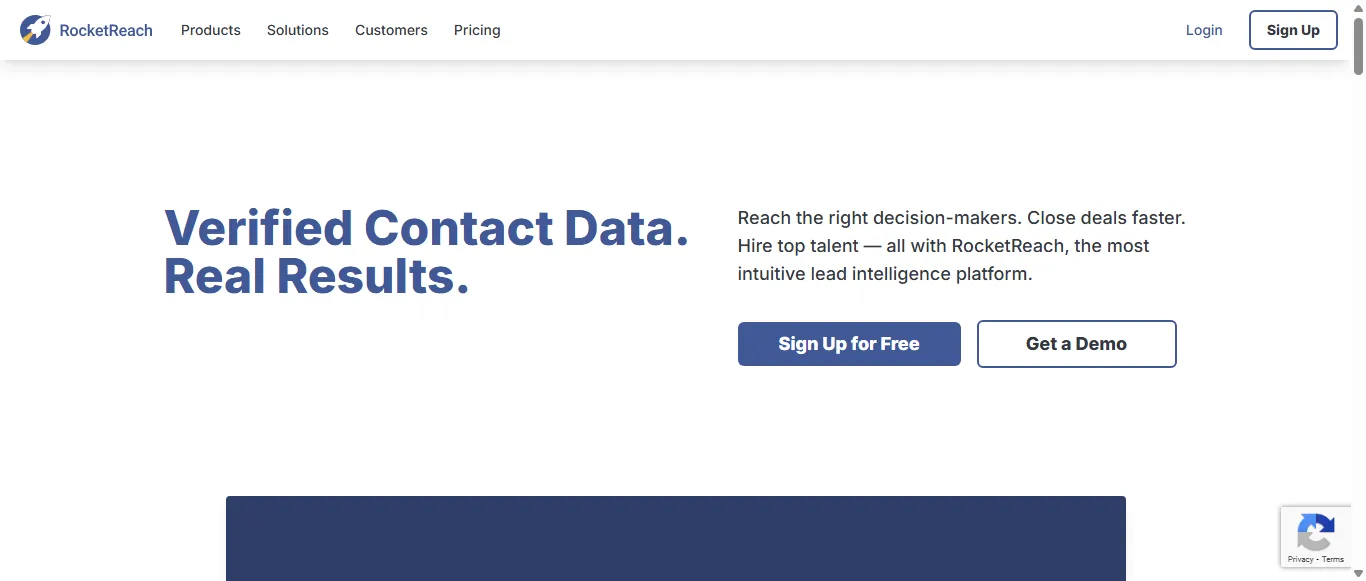Open the reCAPTCHA Privacy link
Viewport: 1366px width, 581px height.
pos(1300,559)
